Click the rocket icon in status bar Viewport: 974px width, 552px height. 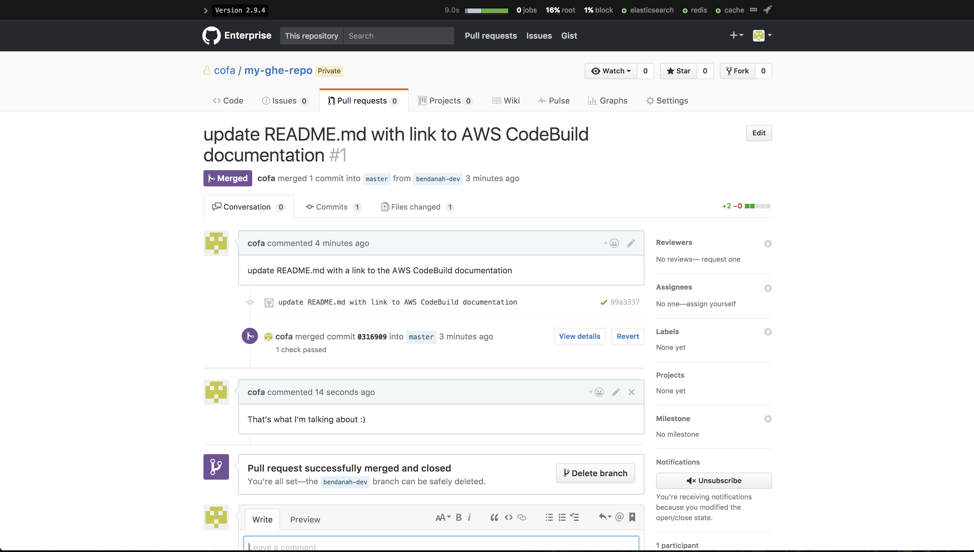click(767, 10)
